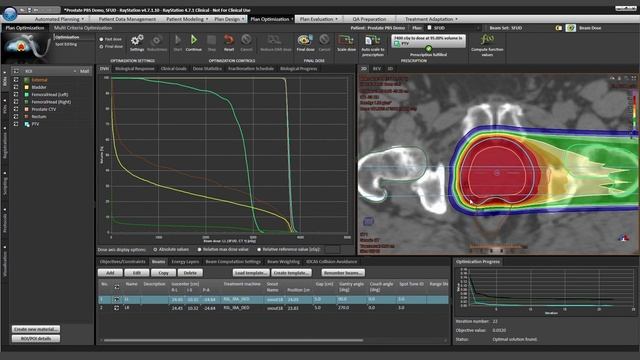The height and width of the screenshot is (360, 640).
Task: Reset optimization with red arrow icon
Action: 229,40
